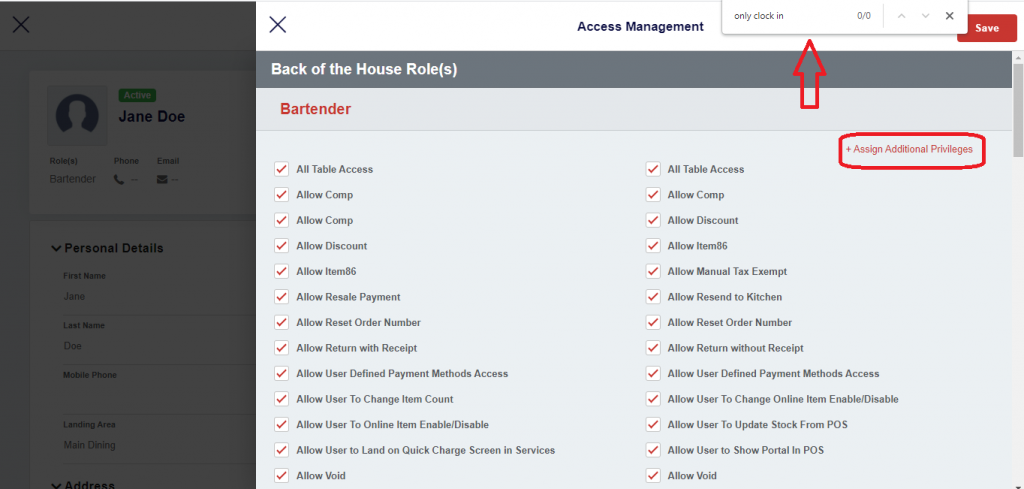Click the Last Name value Doe
The image size is (1024, 489).
72,346
